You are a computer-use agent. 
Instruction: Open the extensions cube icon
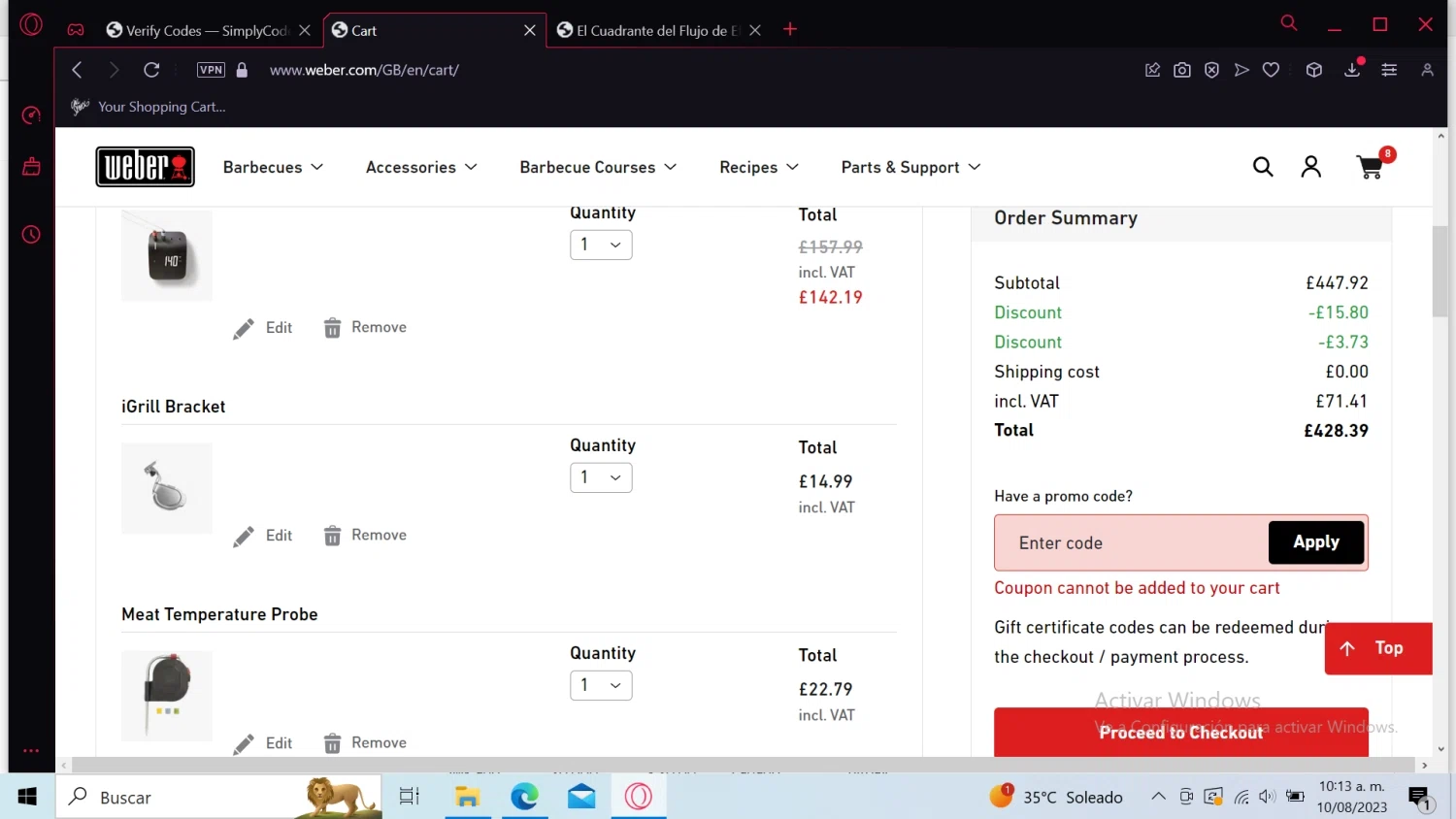pos(1314,70)
